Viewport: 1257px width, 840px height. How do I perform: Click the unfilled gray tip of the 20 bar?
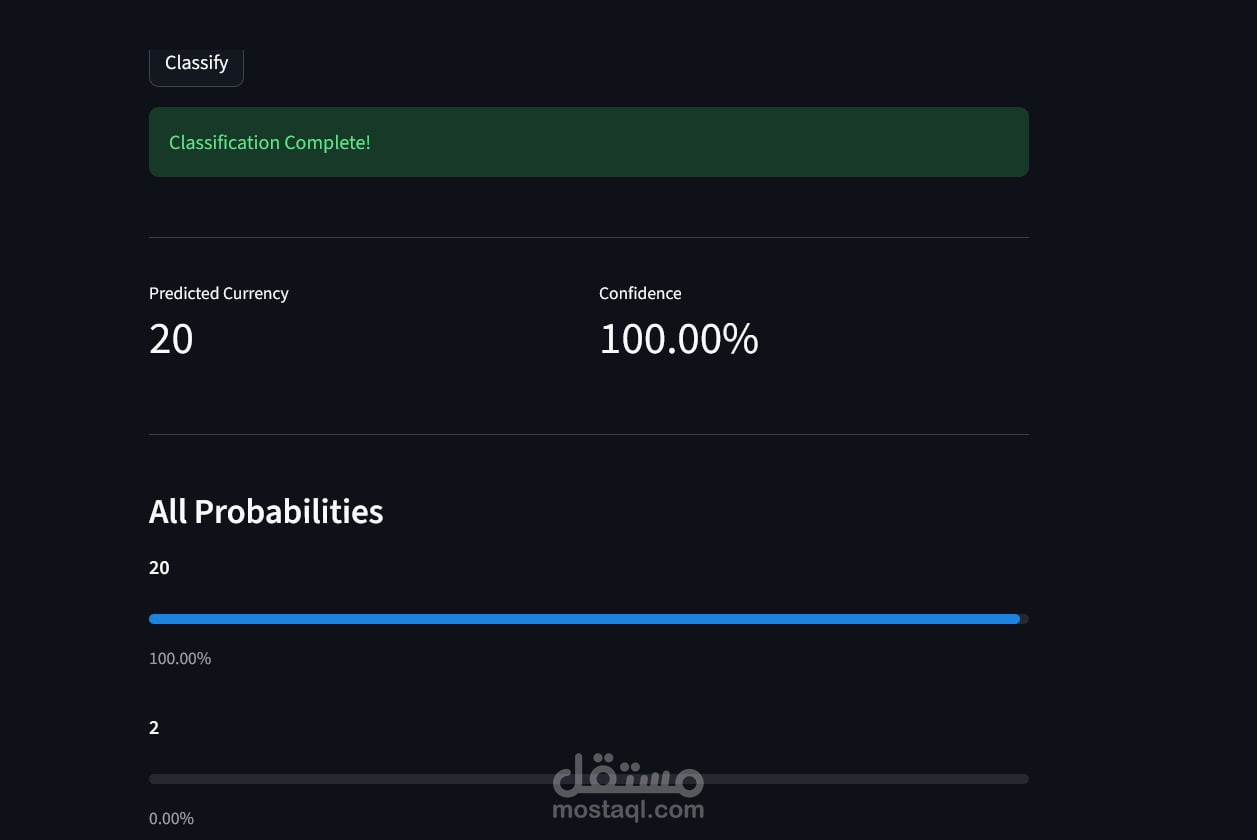[x=1024, y=619]
